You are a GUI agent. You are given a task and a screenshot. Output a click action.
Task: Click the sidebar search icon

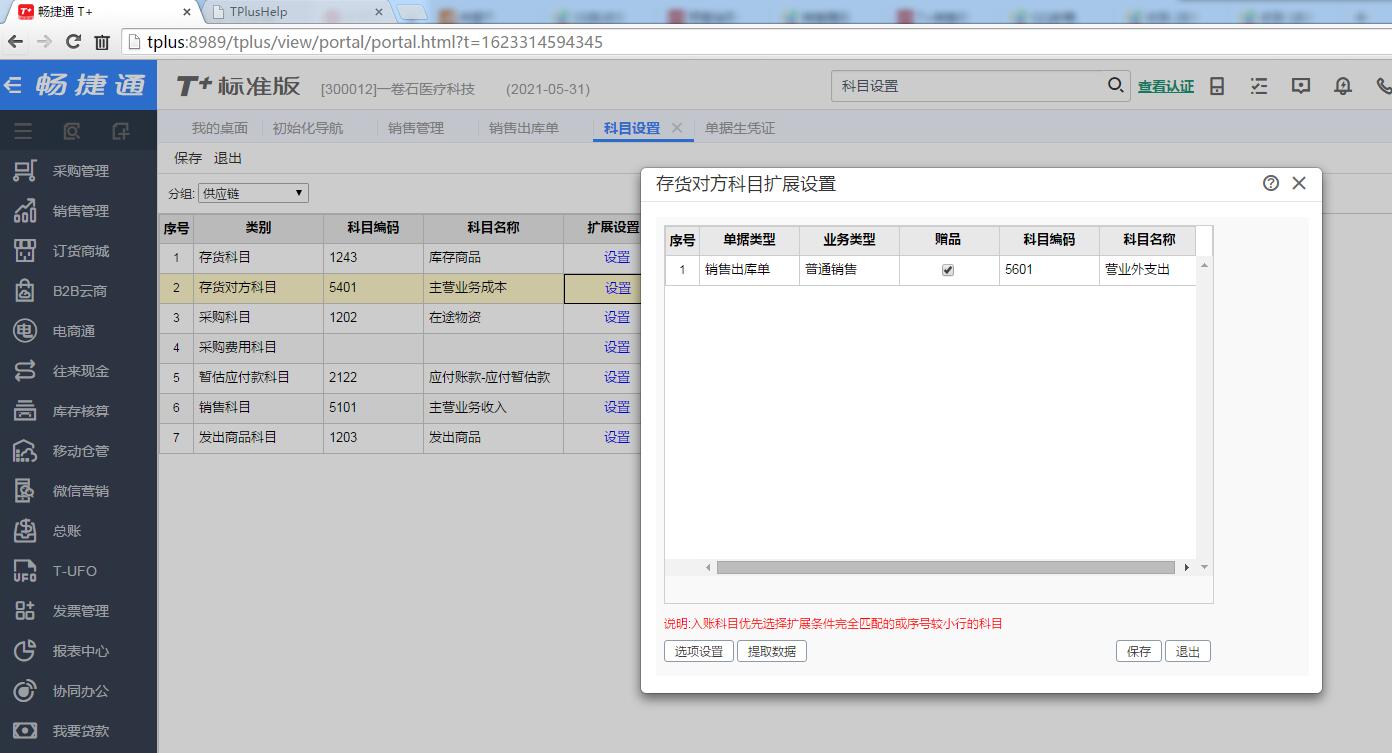click(72, 131)
